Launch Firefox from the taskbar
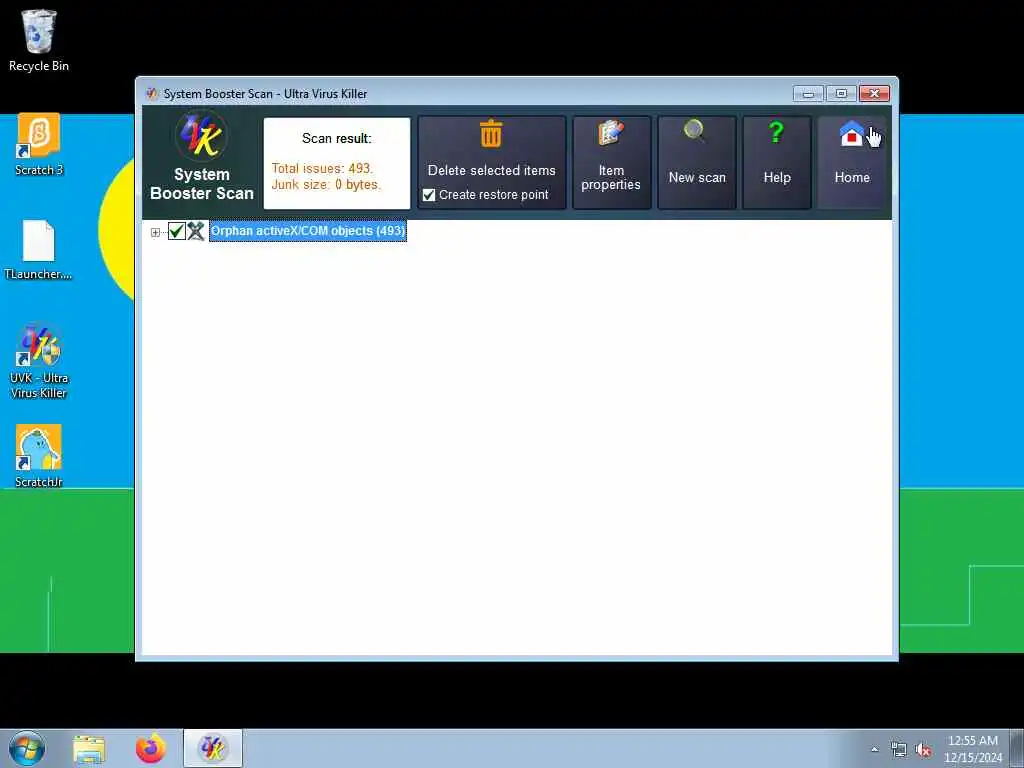Image resolution: width=1024 pixels, height=768 pixels. (x=150, y=748)
